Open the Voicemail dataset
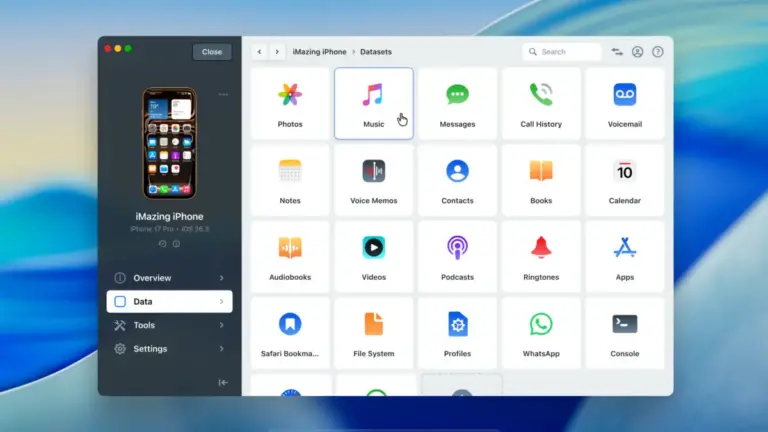768x432 pixels. [625, 103]
